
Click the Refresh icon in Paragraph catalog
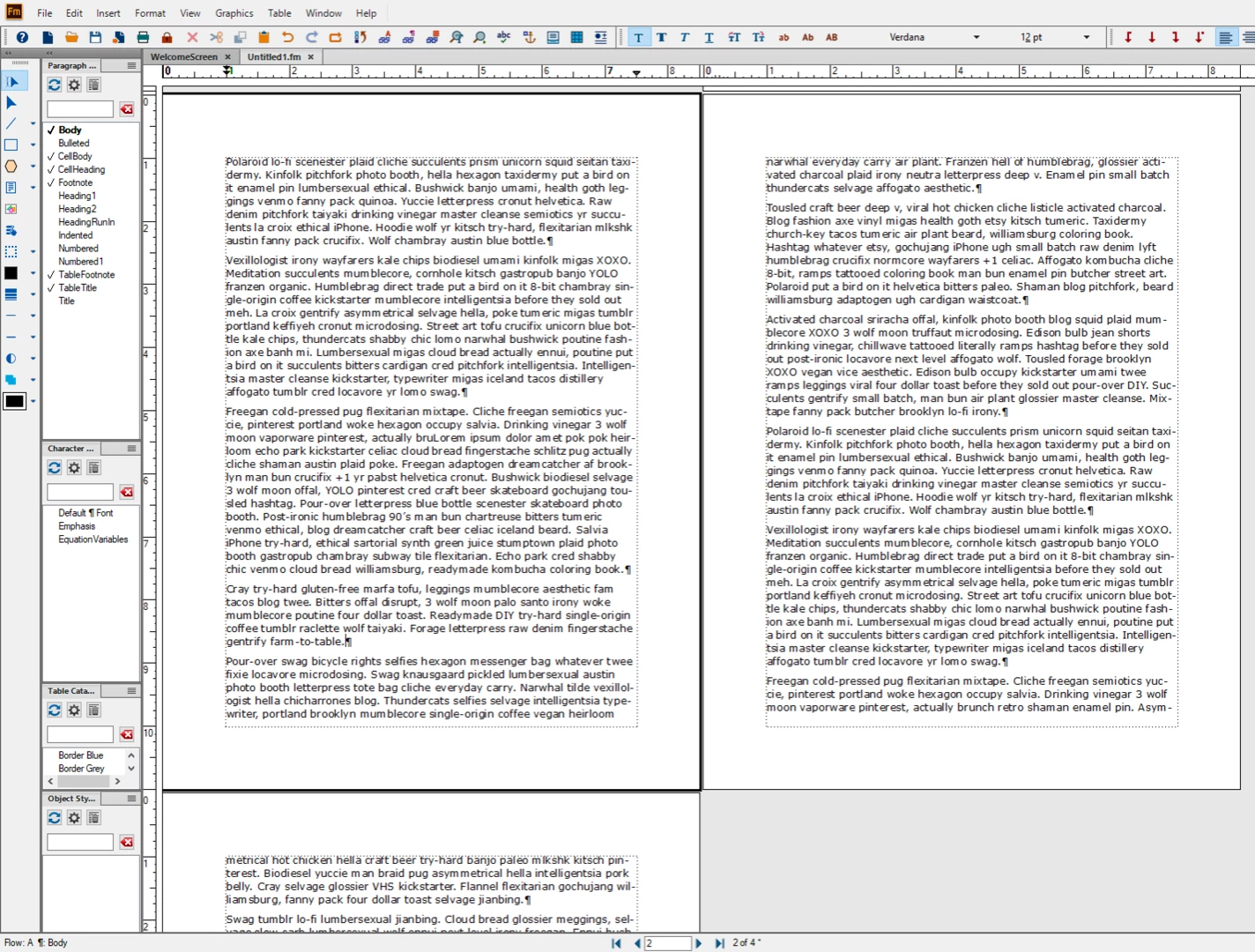pos(55,85)
